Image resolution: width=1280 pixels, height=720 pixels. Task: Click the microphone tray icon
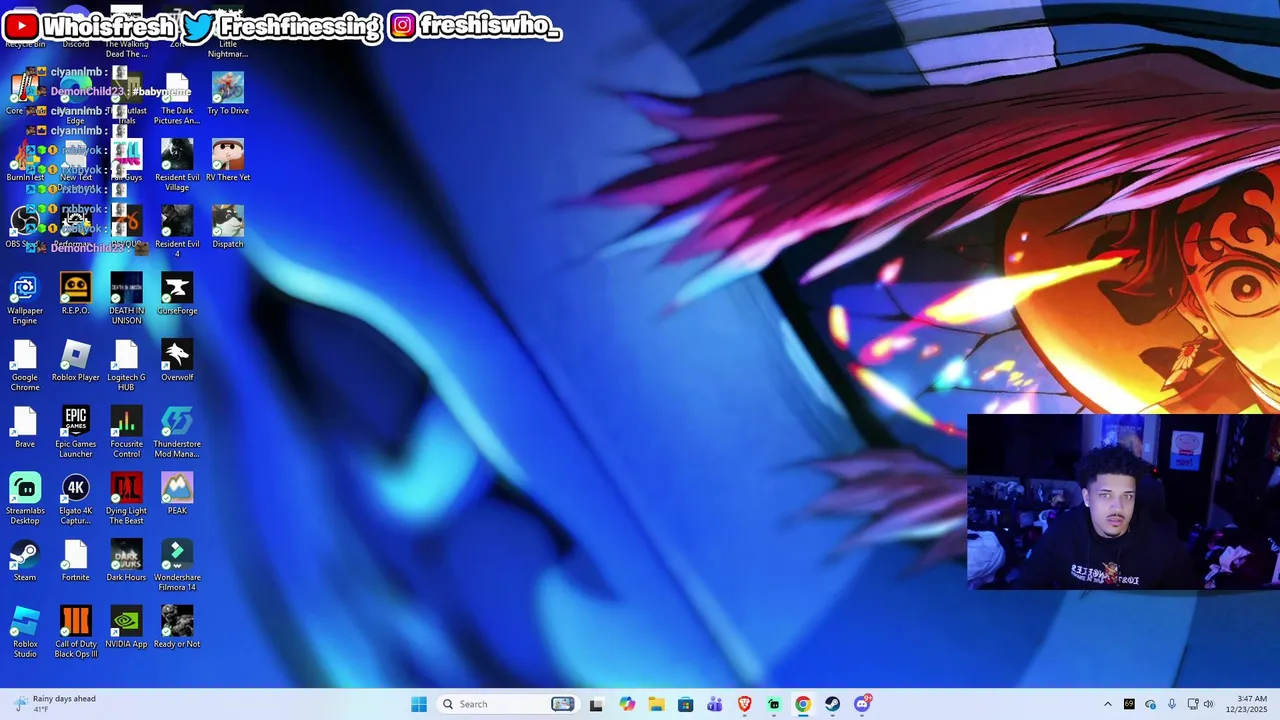(1172, 704)
